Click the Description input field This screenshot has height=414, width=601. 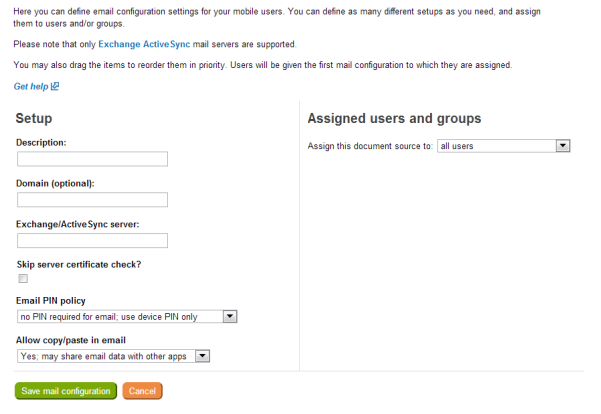[92, 159]
